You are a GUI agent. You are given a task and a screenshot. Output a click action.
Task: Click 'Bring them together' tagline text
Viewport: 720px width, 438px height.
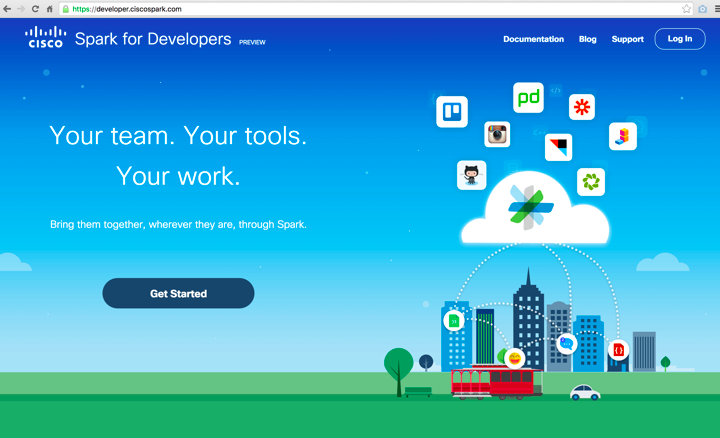(178, 225)
